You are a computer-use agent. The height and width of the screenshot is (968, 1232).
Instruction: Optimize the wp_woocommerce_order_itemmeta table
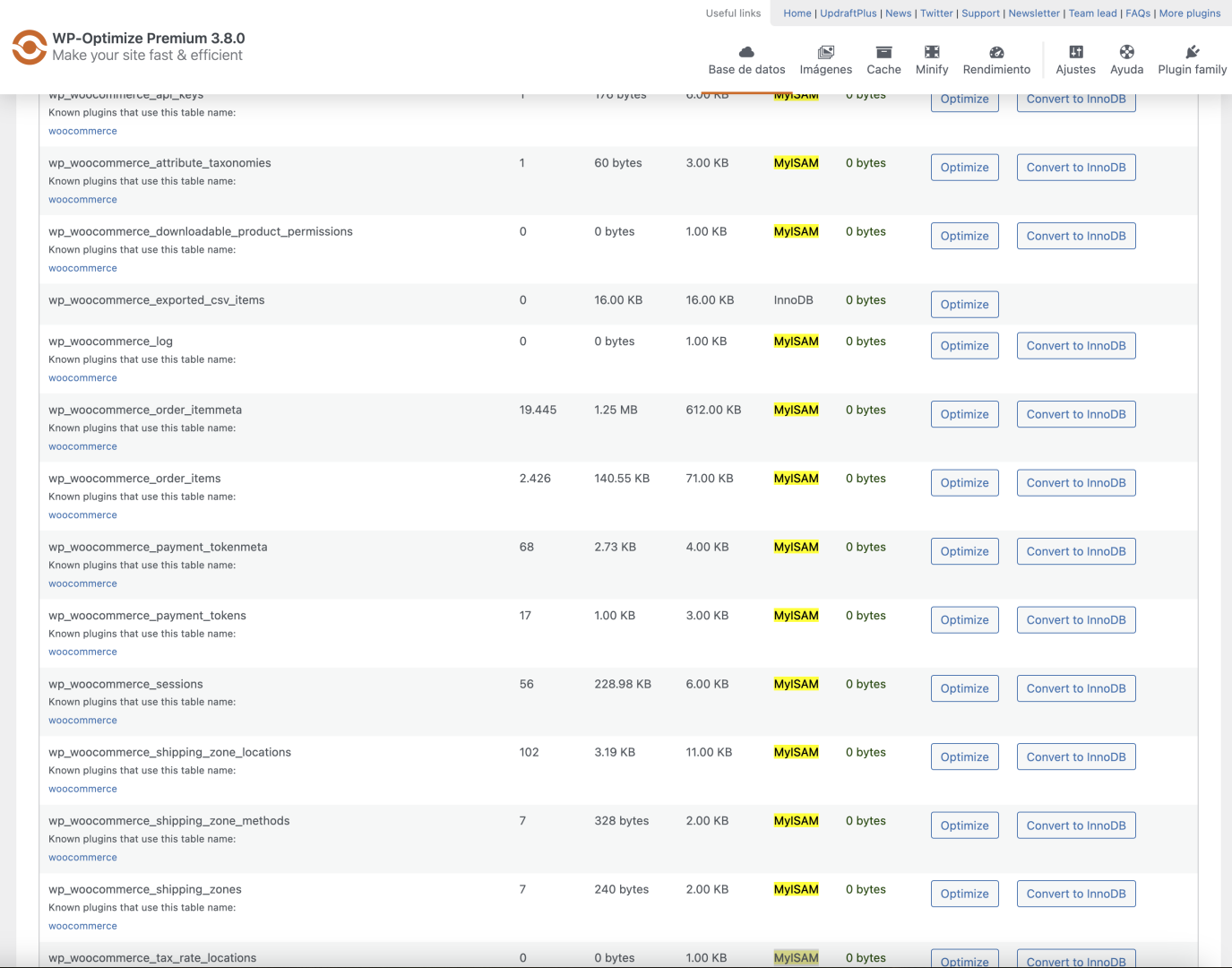pos(965,414)
